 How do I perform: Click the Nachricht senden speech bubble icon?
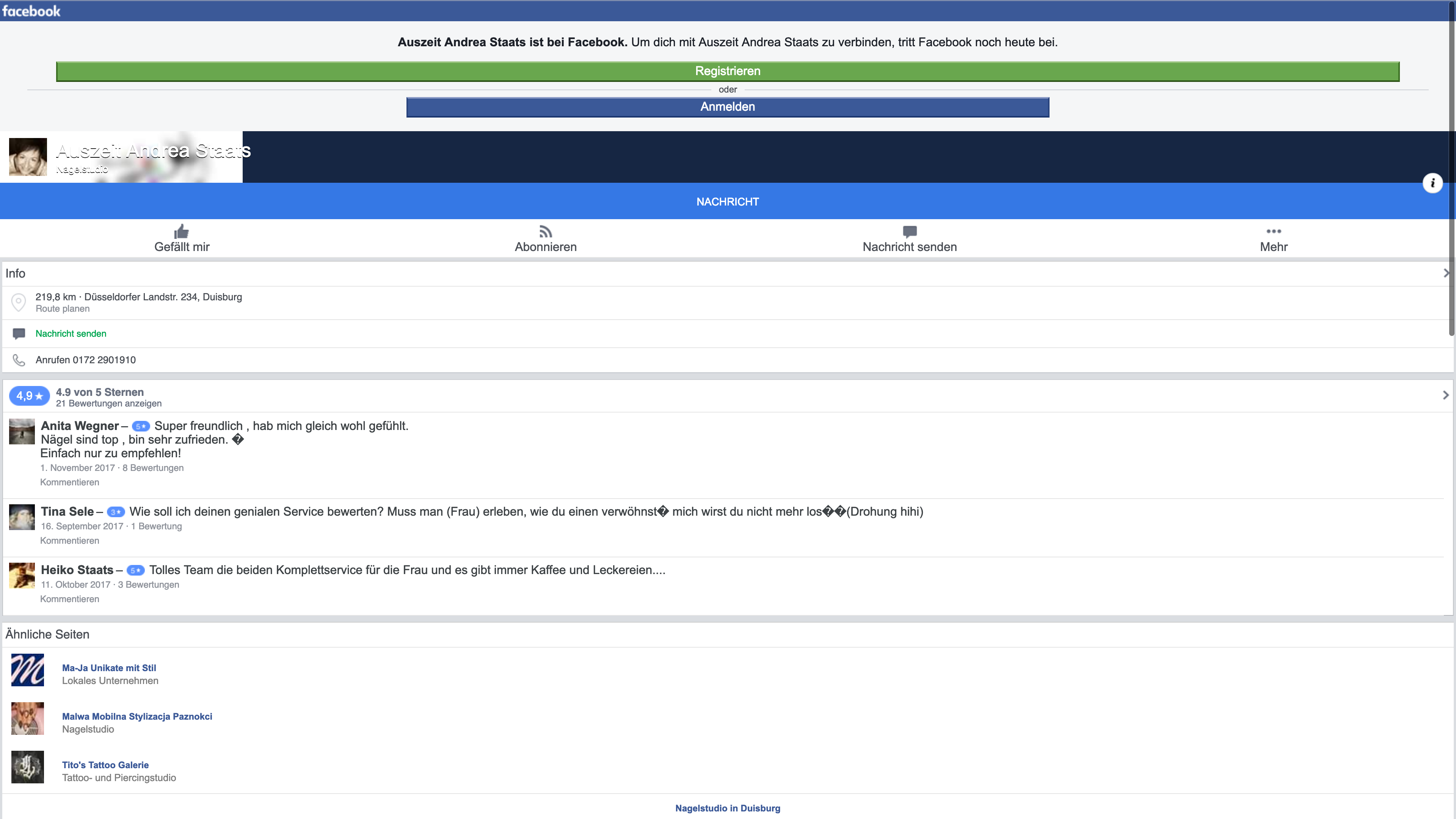coord(910,231)
